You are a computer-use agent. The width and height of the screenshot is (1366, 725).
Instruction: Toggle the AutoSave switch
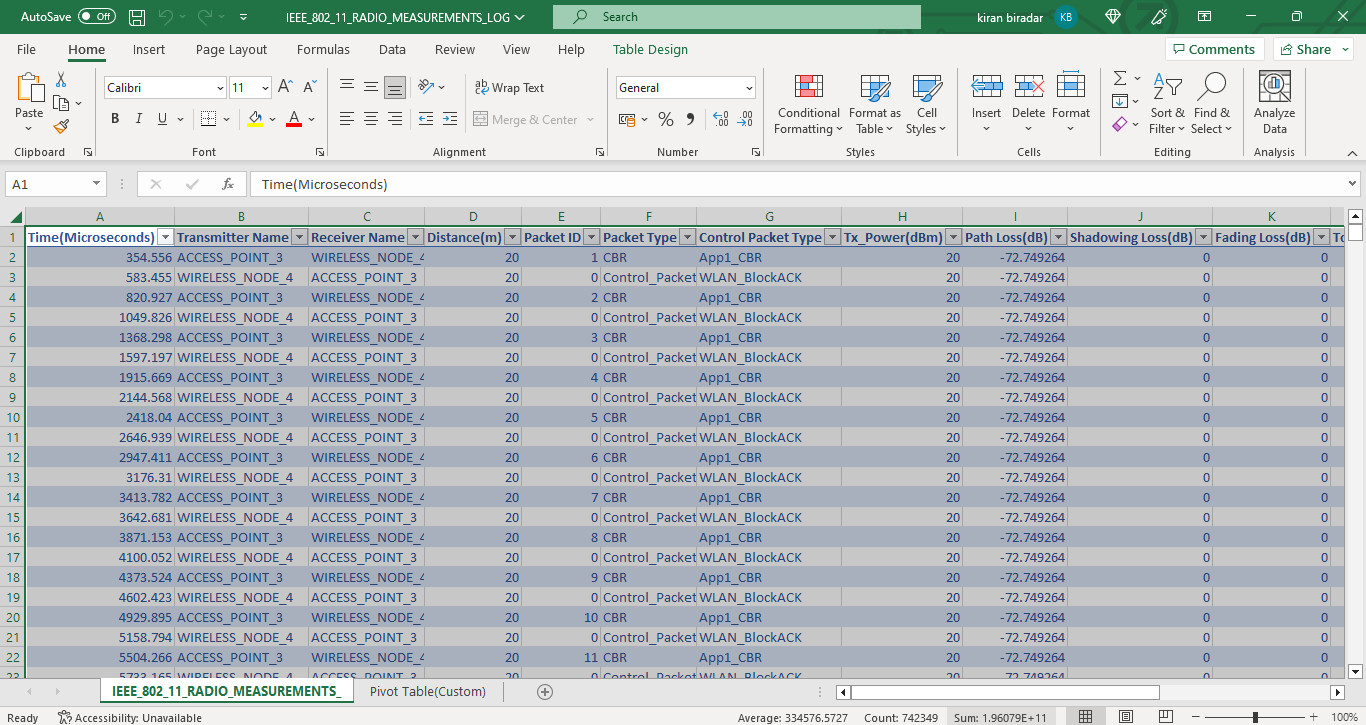click(x=96, y=17)
